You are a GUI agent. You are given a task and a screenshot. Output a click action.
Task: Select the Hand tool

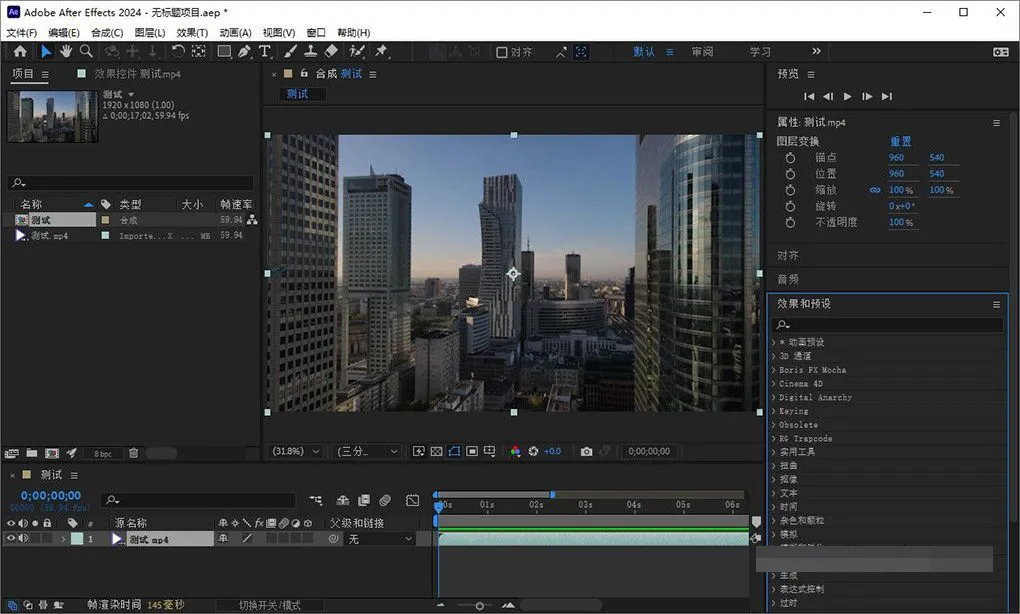click(66, 52)
